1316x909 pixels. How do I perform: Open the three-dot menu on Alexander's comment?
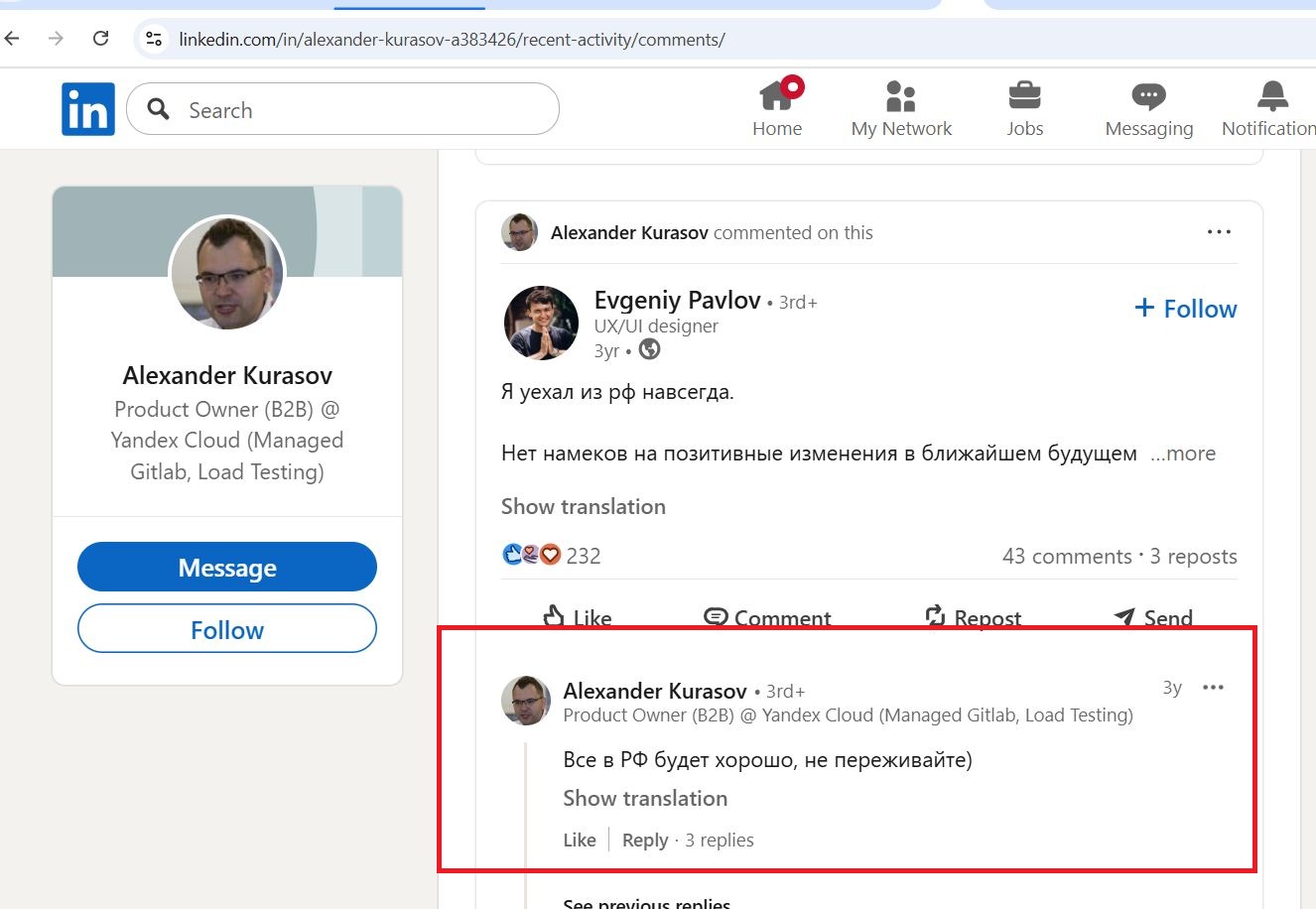pyautogui.click(x=1213, y=688)
